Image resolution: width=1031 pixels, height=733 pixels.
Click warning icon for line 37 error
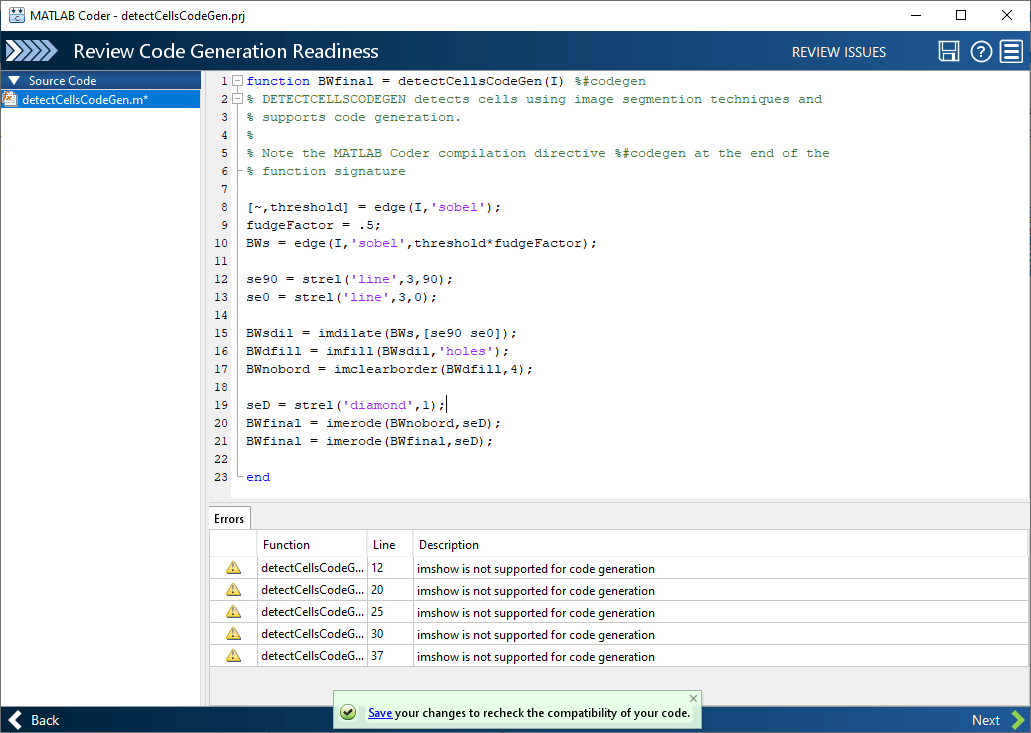coord(233,656)
